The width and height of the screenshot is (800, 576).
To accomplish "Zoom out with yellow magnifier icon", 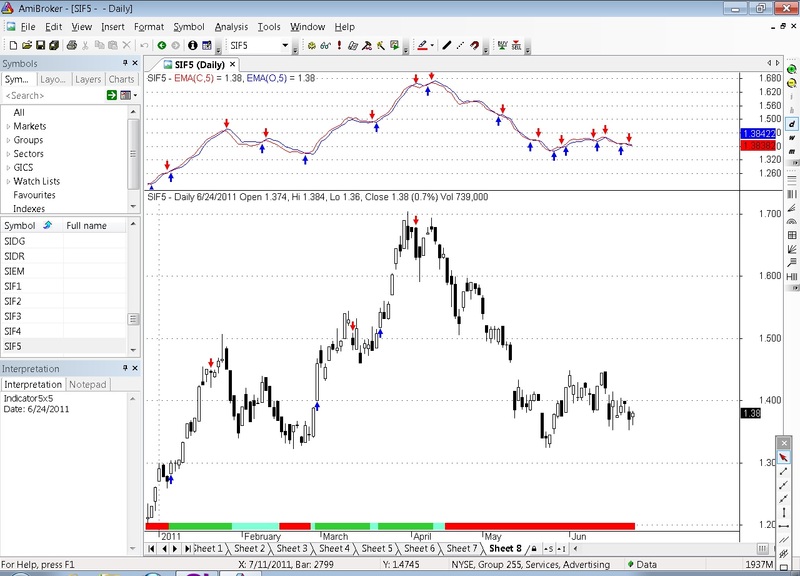I will click(791, 83).
